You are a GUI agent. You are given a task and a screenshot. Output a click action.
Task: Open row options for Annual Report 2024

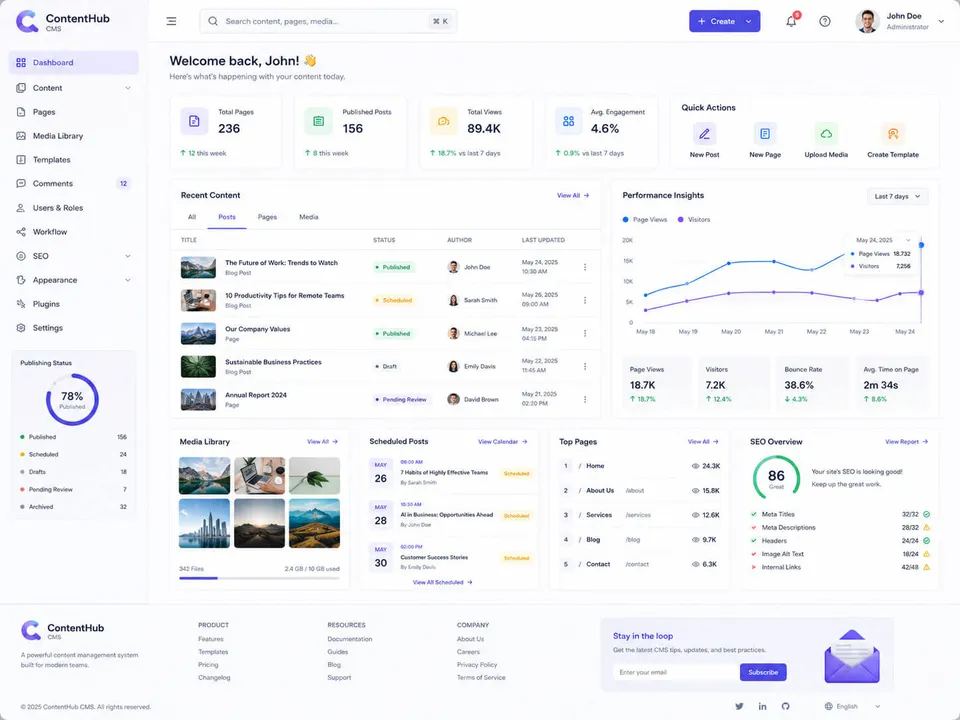click(x=585, y=399)
